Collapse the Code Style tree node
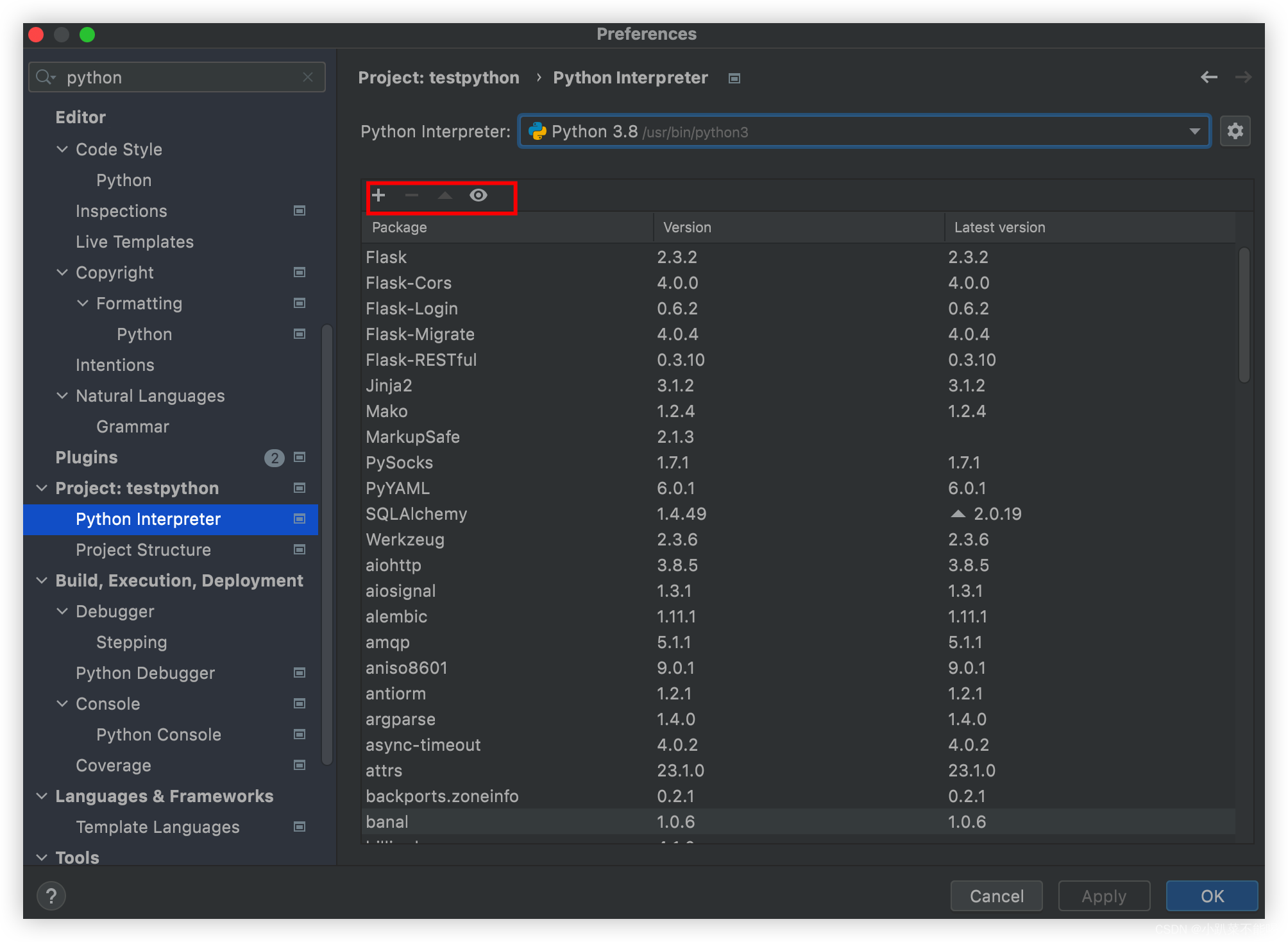The width and height of the screenshot is (1288, 942). [62, 149]
